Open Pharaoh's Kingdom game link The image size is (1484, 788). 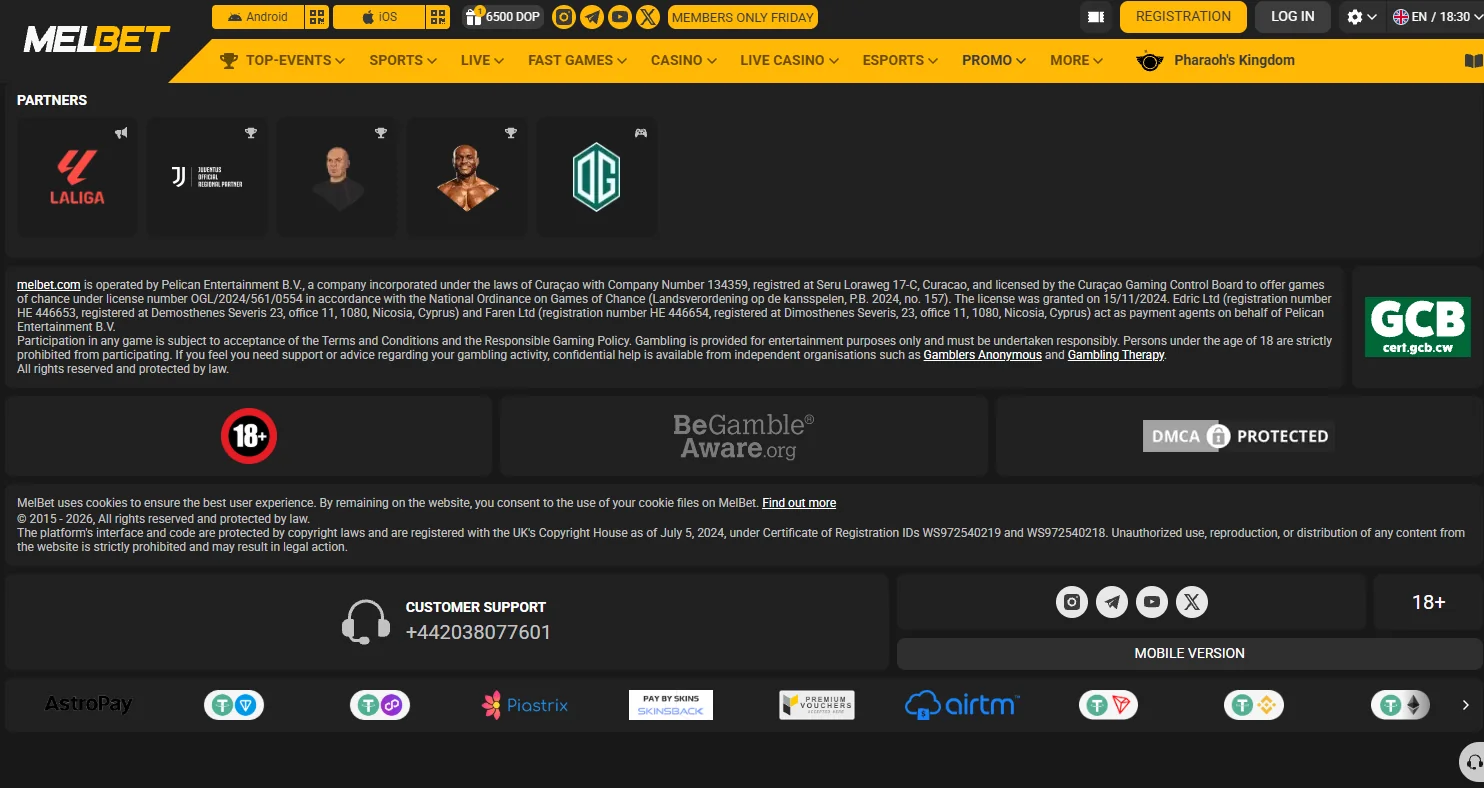[x=1216, y=60]
